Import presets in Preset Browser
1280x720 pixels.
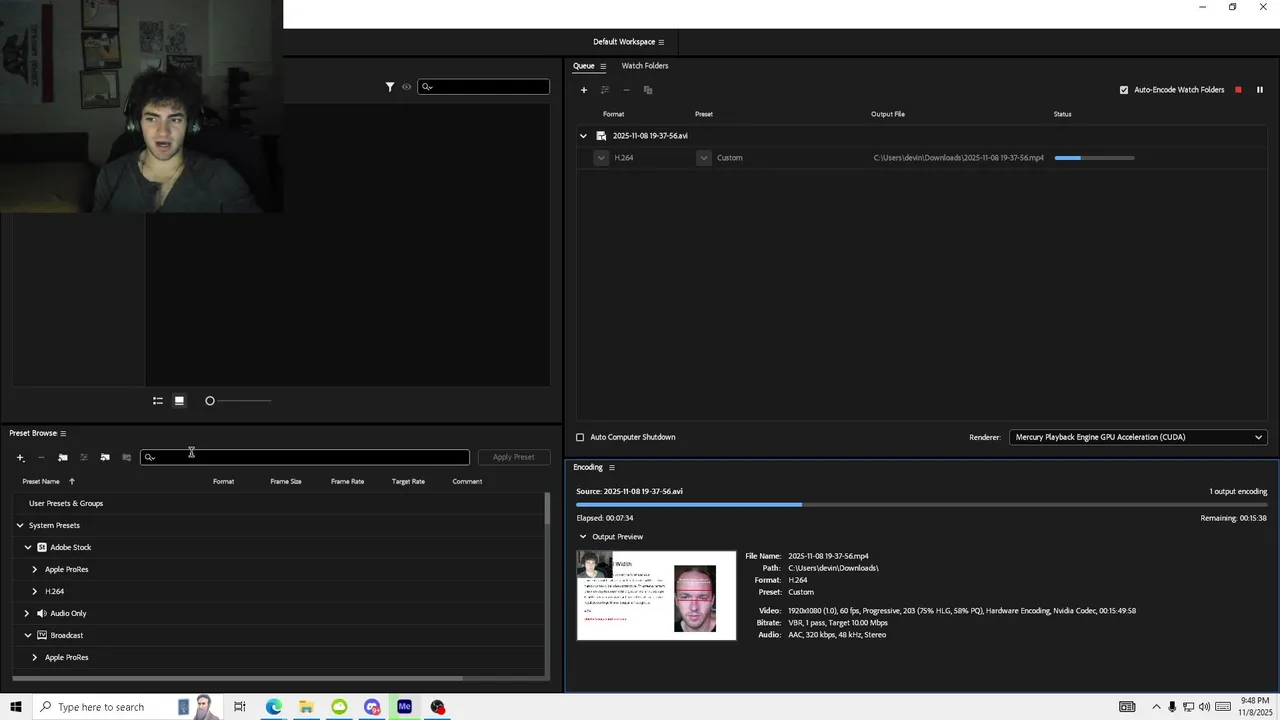[x=105, y=457]
